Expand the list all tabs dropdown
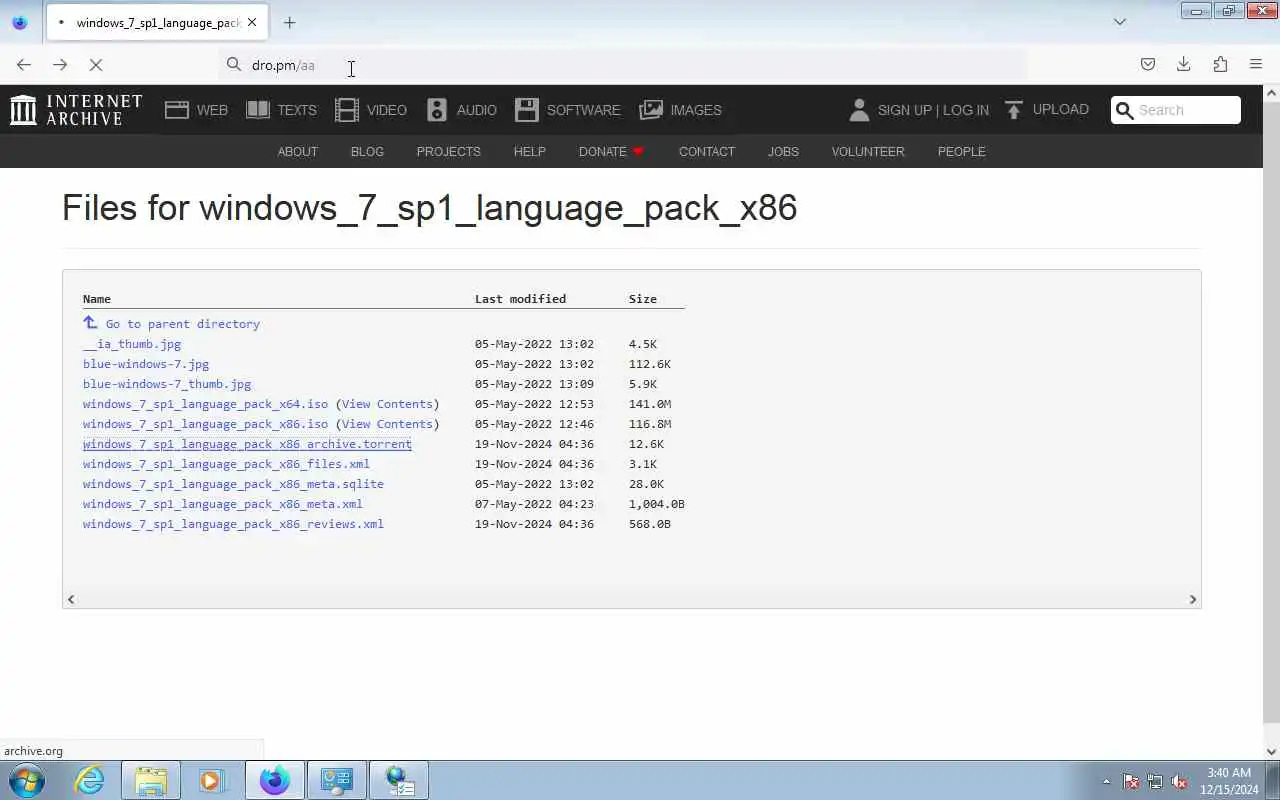1280x800 pixels. tap(1120, 22)
